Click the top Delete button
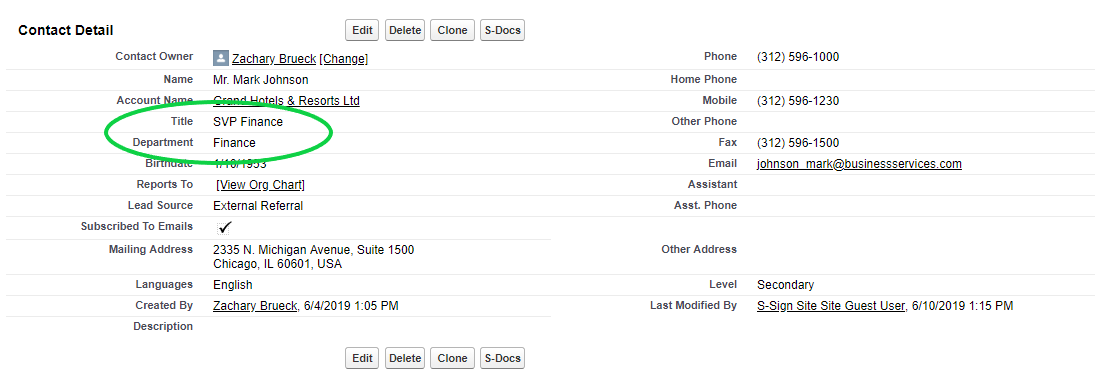1101x379 pixels. pos(405,30)
